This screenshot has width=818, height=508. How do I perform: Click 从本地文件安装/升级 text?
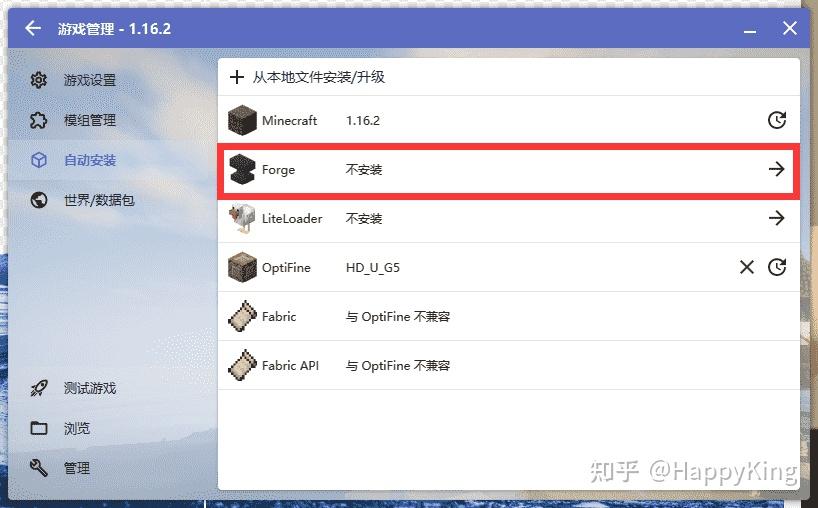tap(319, 77)
